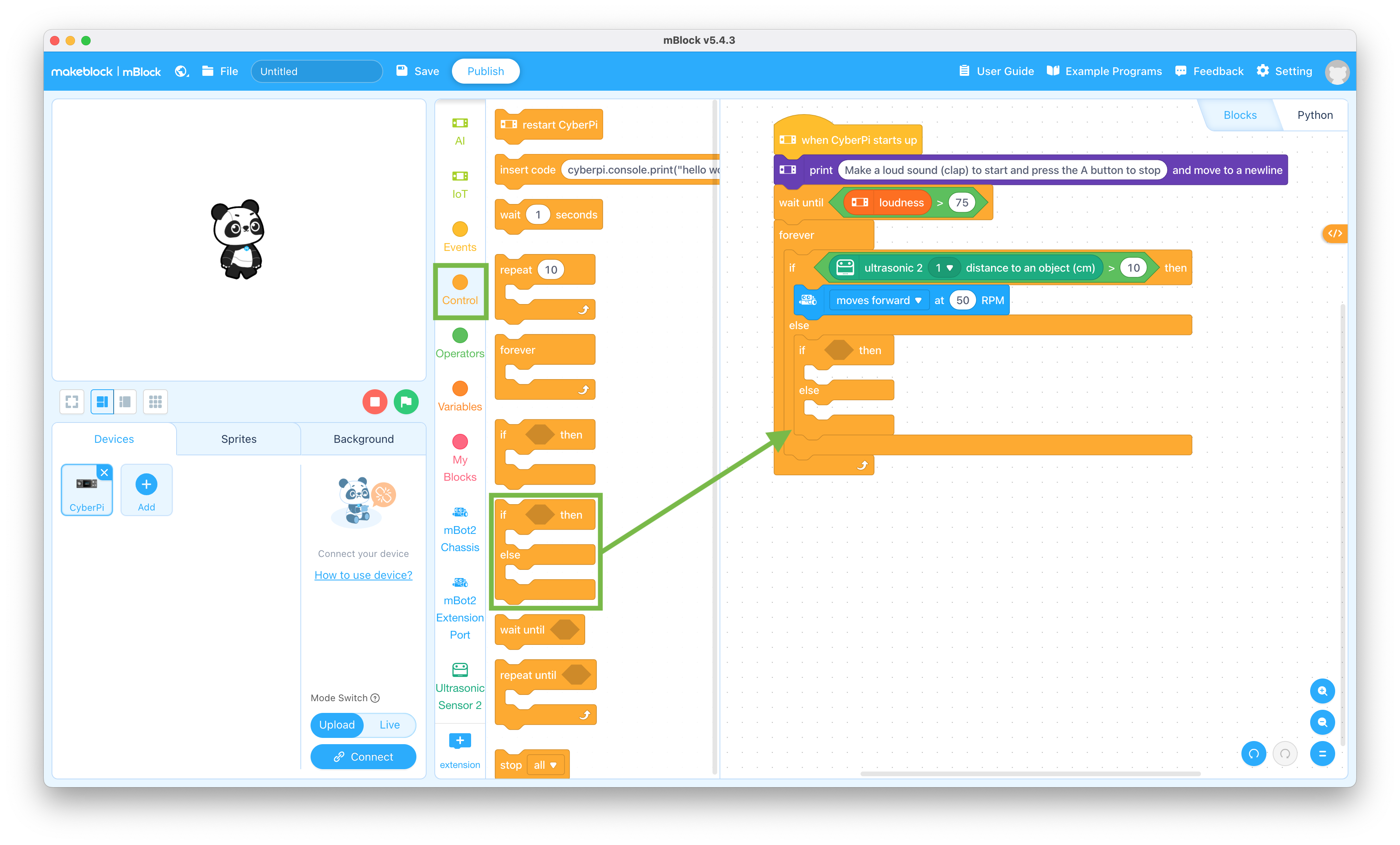Edit the 50 RPM value

click(x=962, y=300)
